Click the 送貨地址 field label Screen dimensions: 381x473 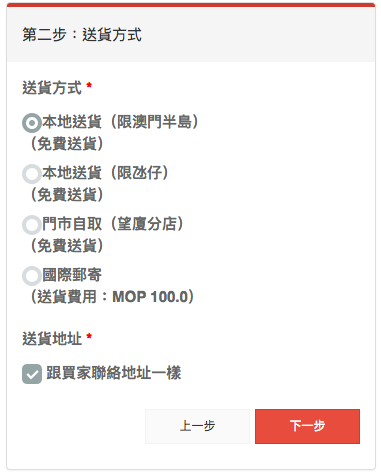(52, 339)
